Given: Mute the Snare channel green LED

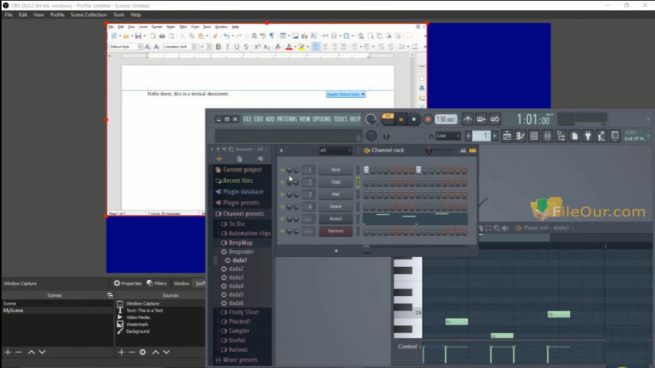Looking at the screenshot, I should pyautogui.click(x=282, y=207).
